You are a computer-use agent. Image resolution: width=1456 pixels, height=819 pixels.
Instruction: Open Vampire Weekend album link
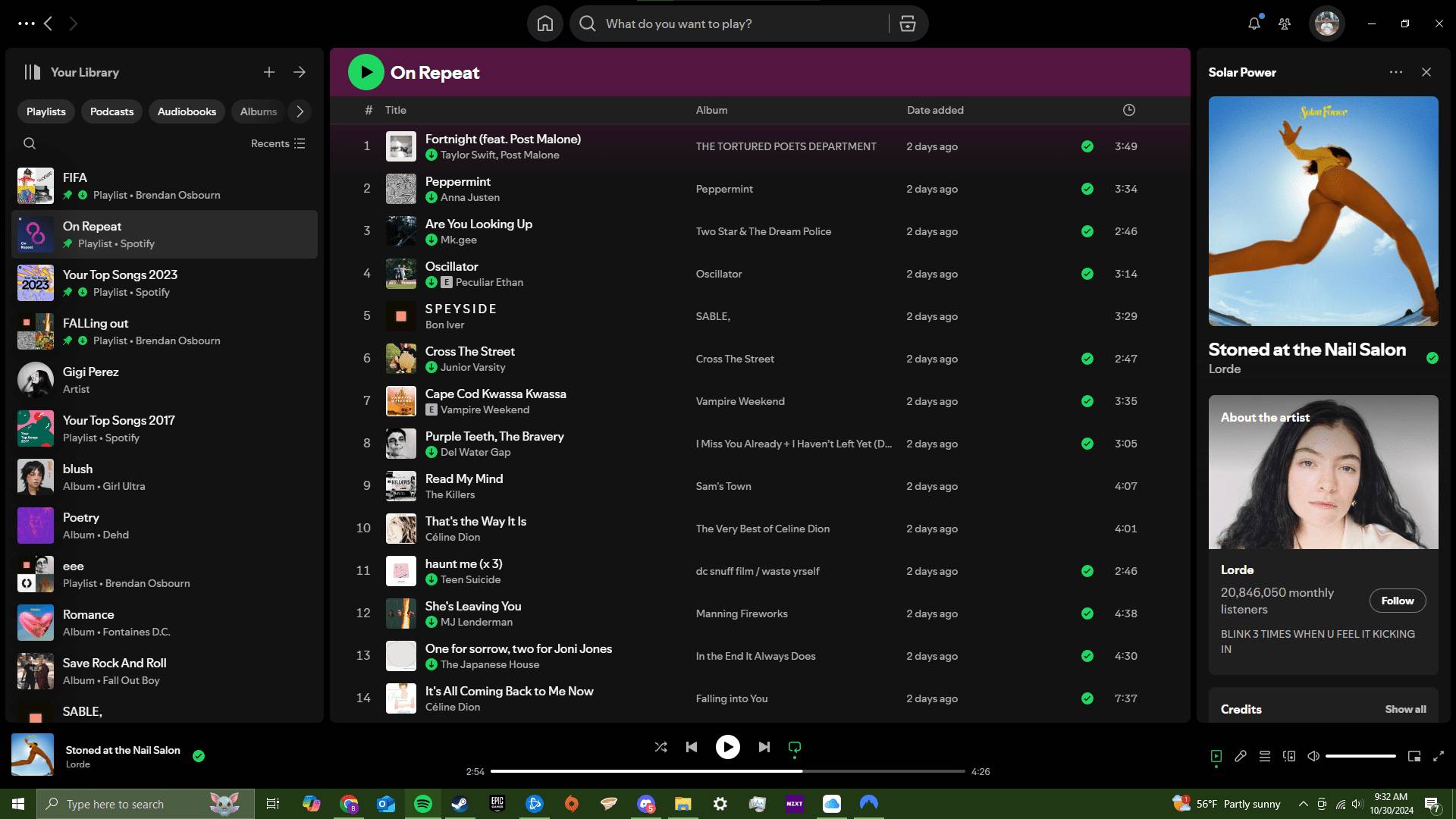pyautogui.click(x=740, y=401)
